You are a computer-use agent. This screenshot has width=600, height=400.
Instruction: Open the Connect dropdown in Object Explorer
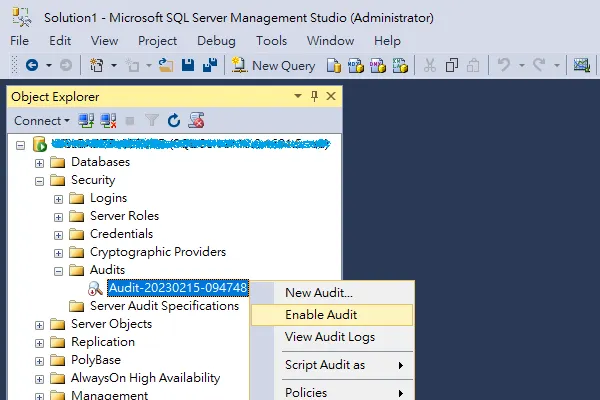click(42, 121)
